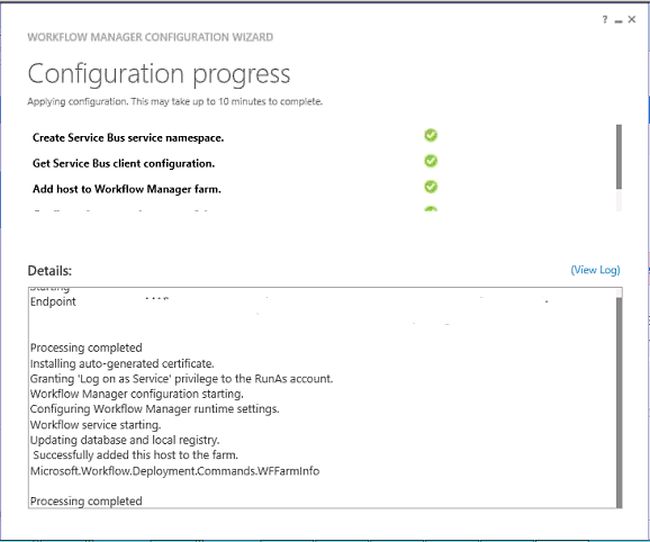
Task: Click green check beside Create Service Bus namespace
Action: [431, 136]
